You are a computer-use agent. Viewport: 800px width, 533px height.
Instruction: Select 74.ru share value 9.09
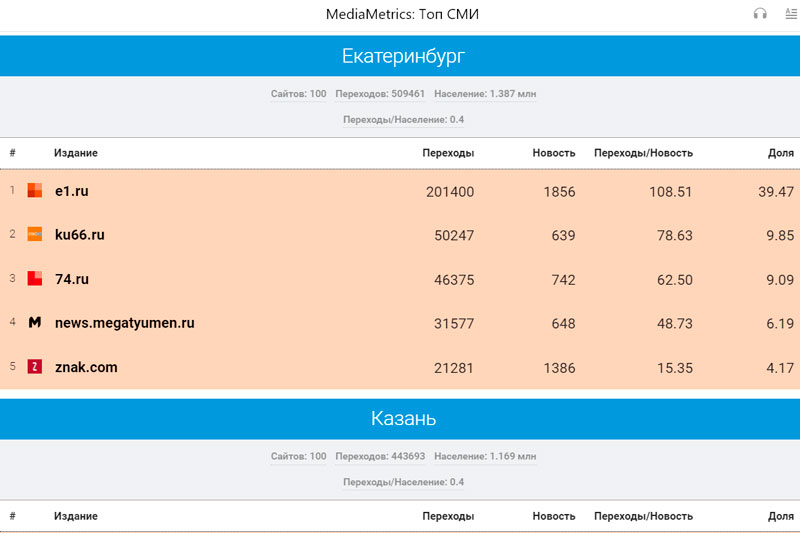click(780, 280)
